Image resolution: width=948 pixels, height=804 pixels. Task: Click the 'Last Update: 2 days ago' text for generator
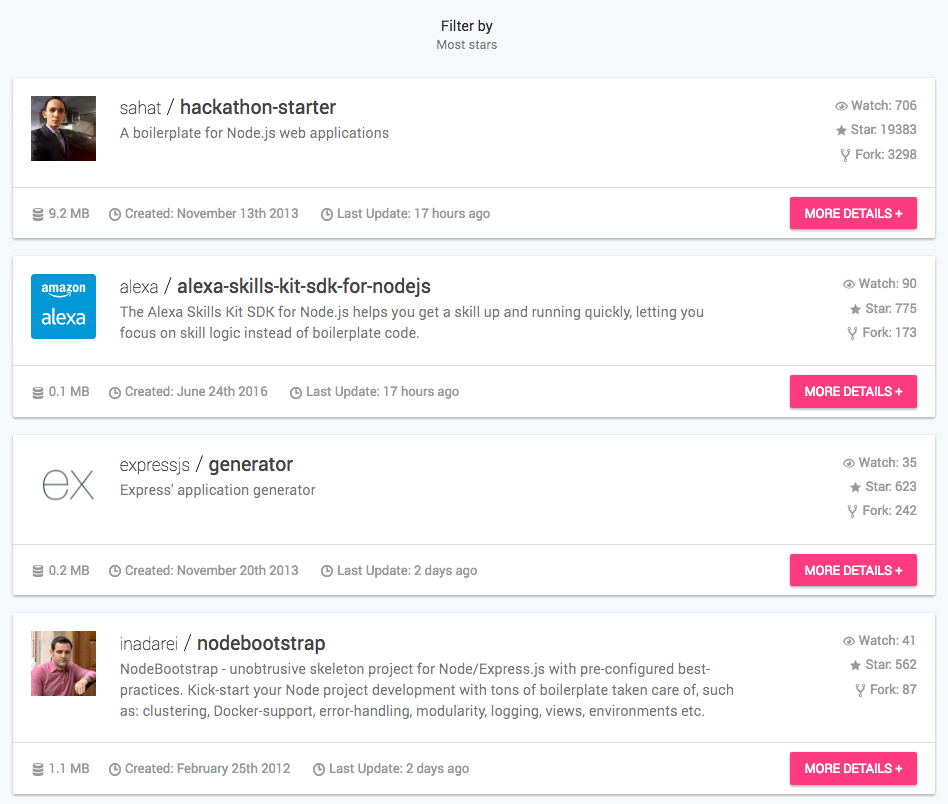pyautogui.click(x=407, y=571)
